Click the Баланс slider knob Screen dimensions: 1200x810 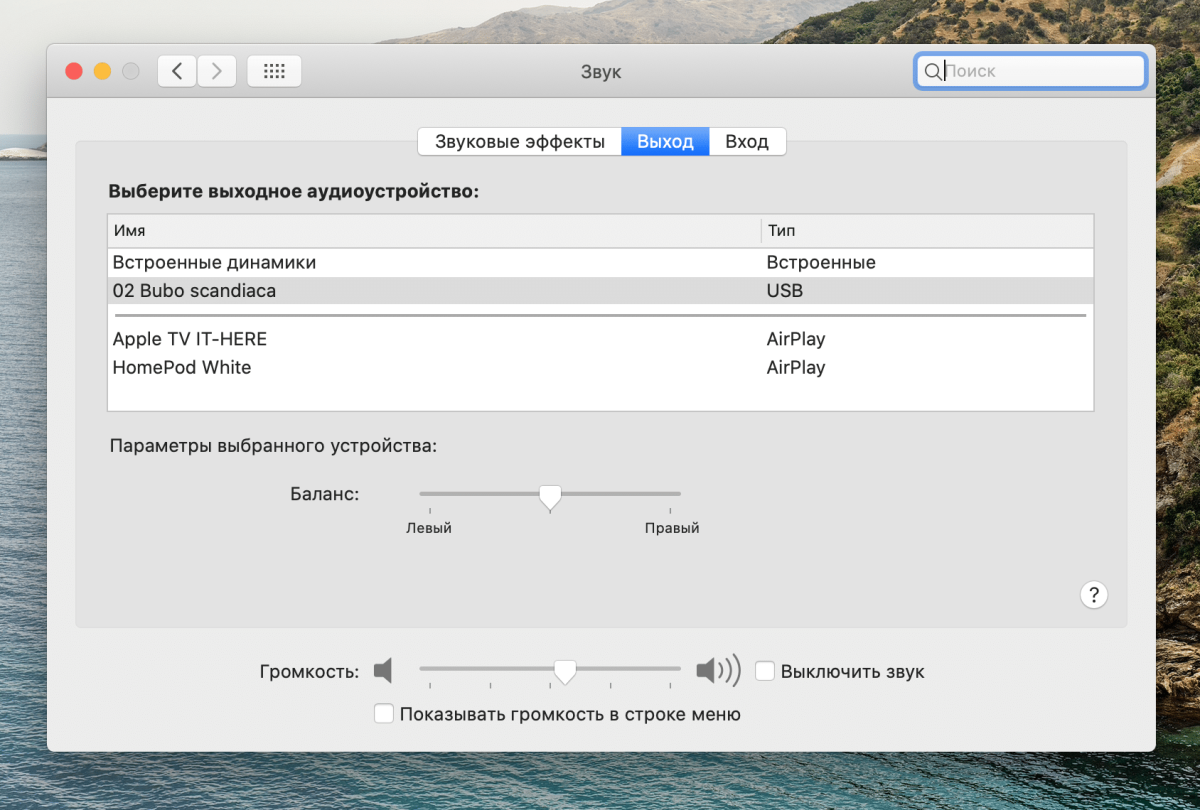click(549, 496)
